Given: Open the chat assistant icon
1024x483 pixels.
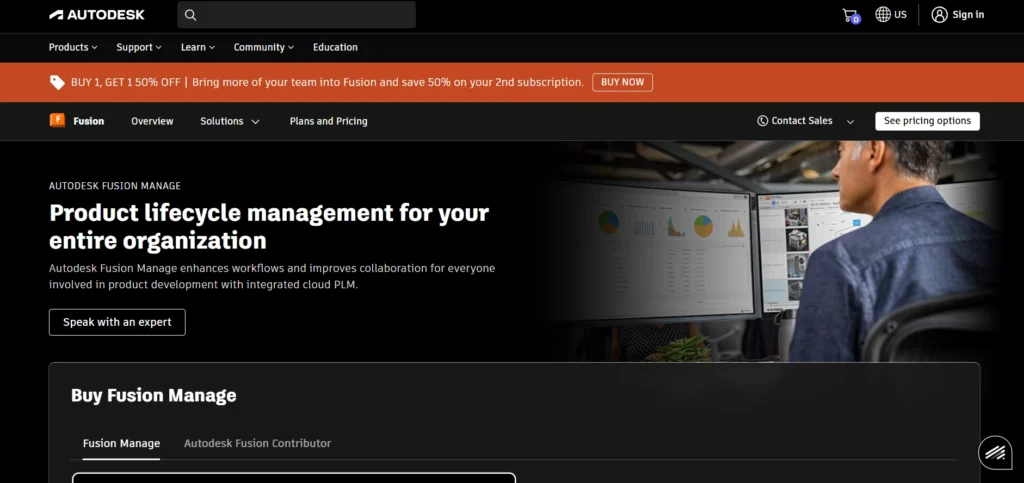Looking at the screenshot, I should pyautogui.click(x=995, y=452).
